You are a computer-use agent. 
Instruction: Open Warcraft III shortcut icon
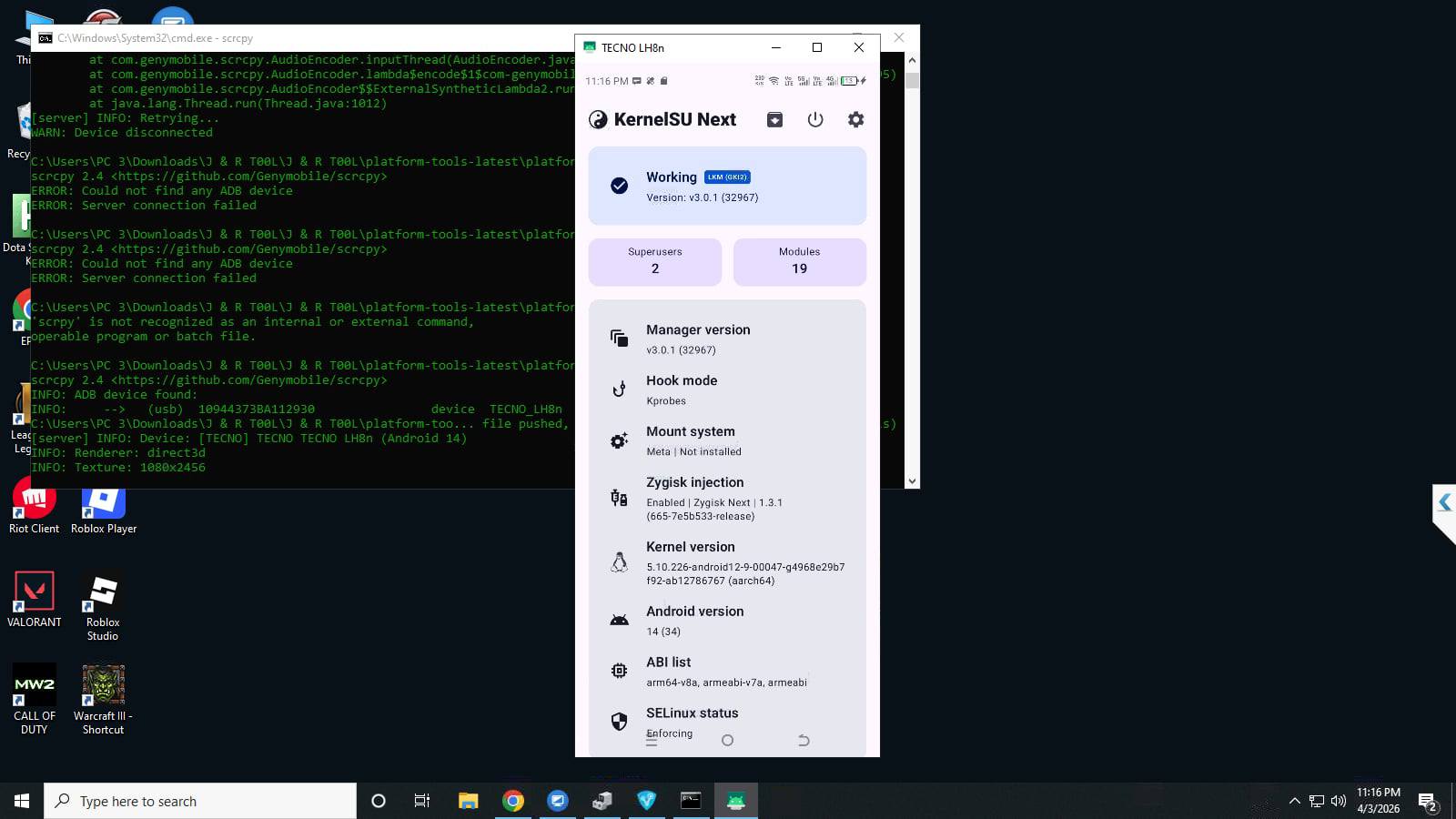(103, 699)
